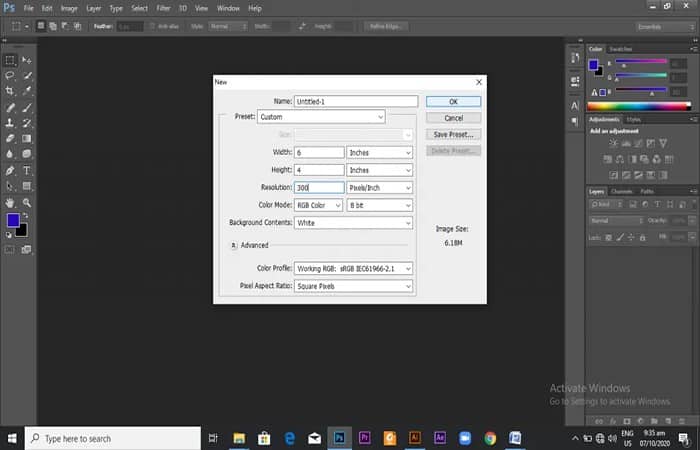This screenshot has width=700, height=450.
Task: Open the bit depth 8 bit dropdown
Action: (379, 205)
